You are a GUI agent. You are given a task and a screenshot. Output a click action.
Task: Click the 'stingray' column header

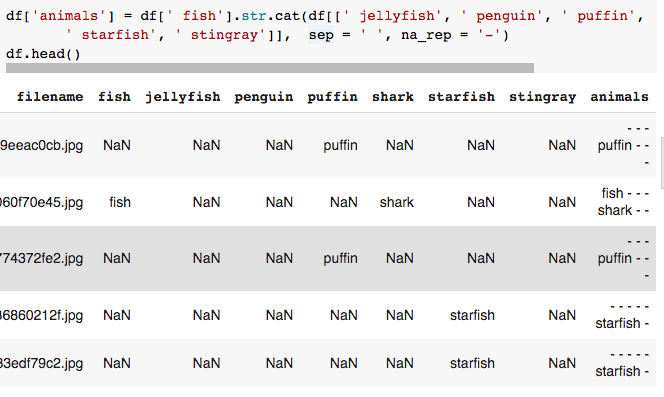542,97
